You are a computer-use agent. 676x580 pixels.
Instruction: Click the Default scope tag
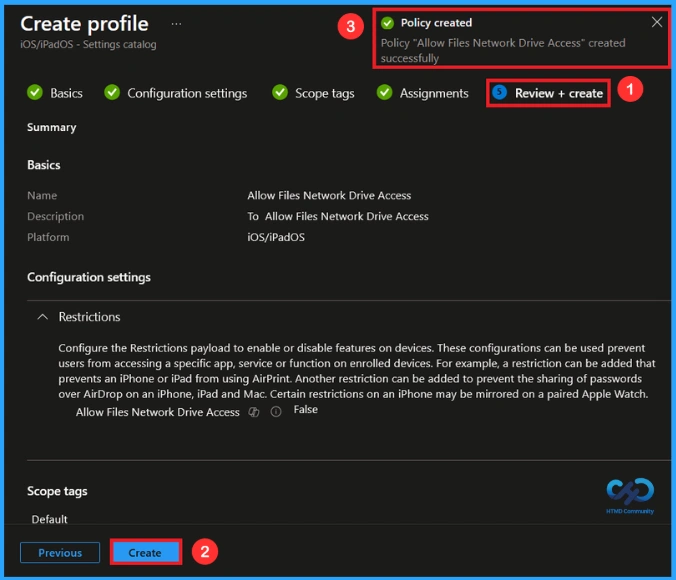pos(50,519)
